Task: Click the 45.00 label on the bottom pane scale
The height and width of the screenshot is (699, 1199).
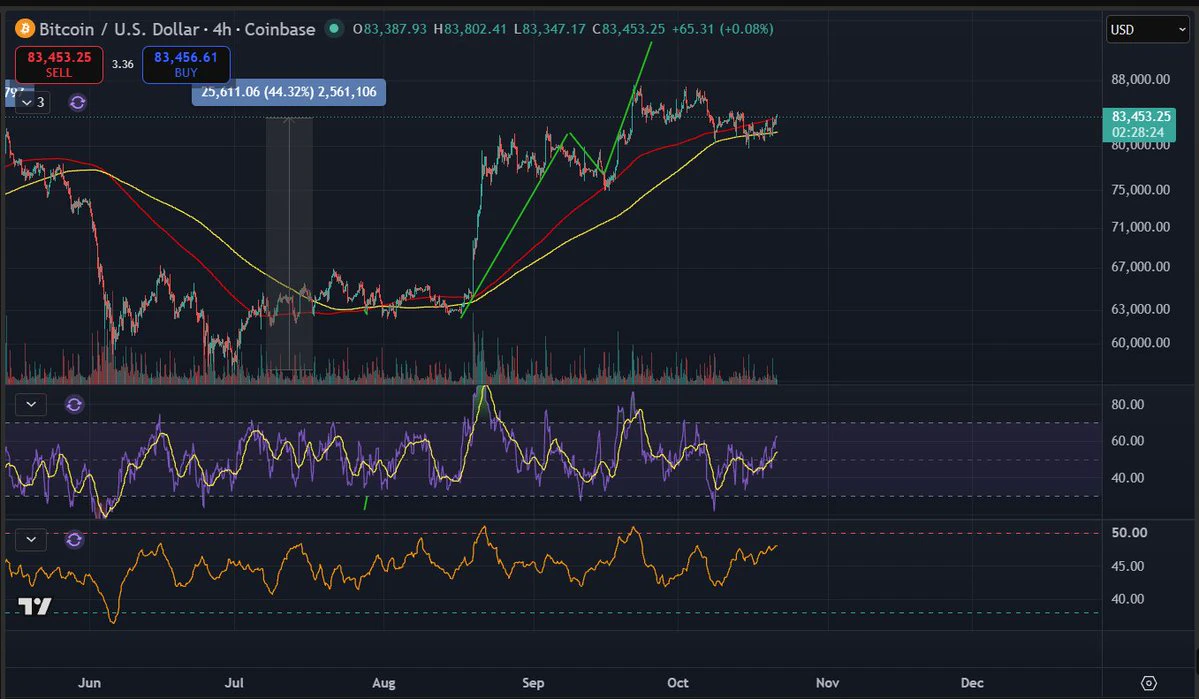Action: (1127, 567)
